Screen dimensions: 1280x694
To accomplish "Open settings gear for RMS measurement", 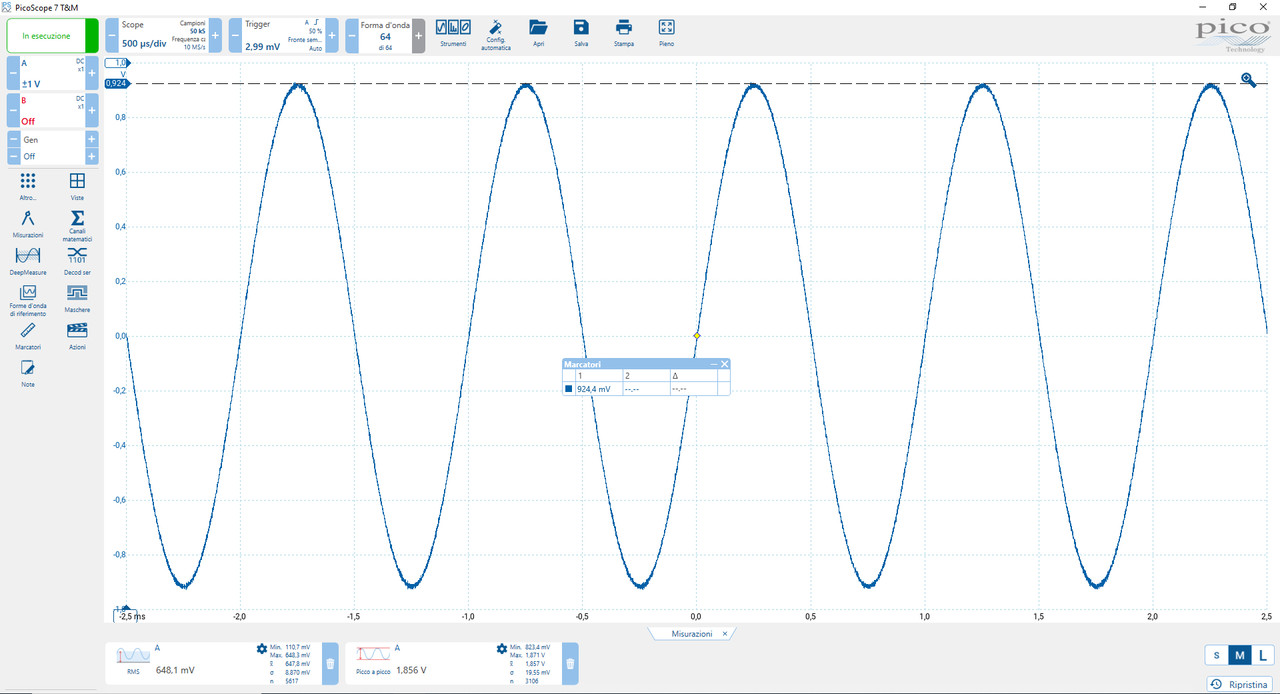I will tap(262, 649).
